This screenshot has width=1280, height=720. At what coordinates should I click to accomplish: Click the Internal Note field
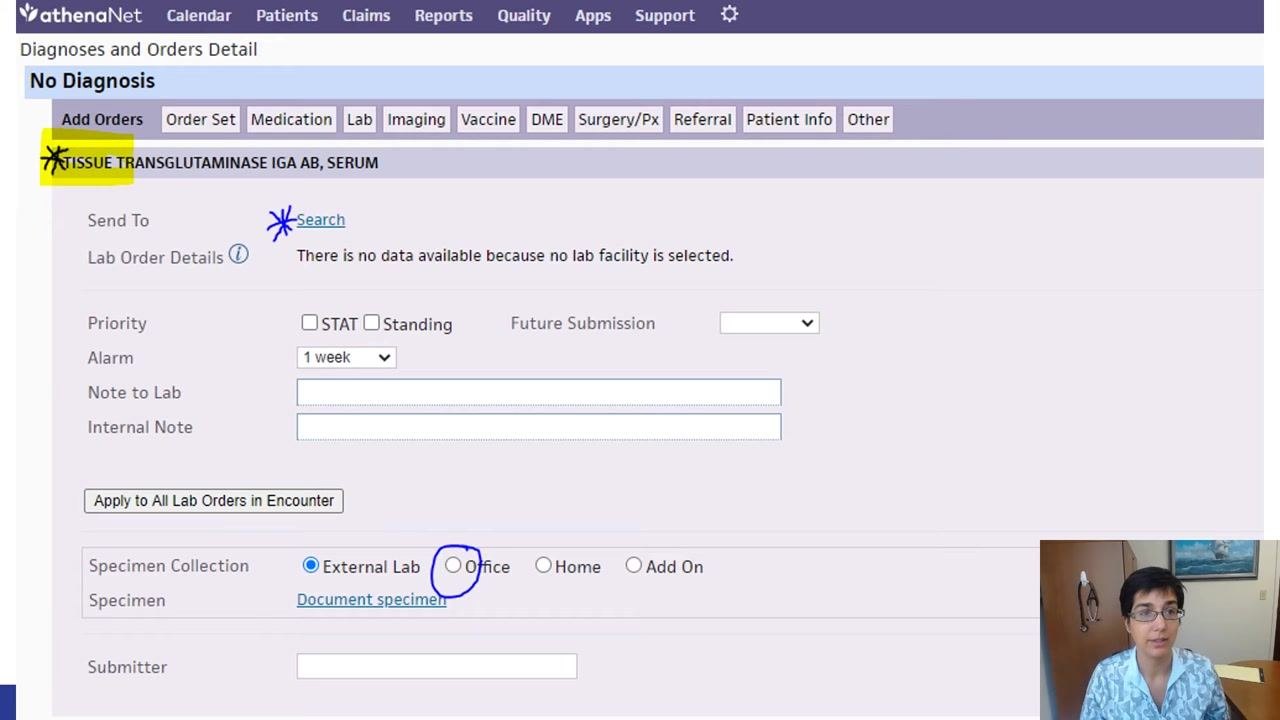click(x=539, y=427)
